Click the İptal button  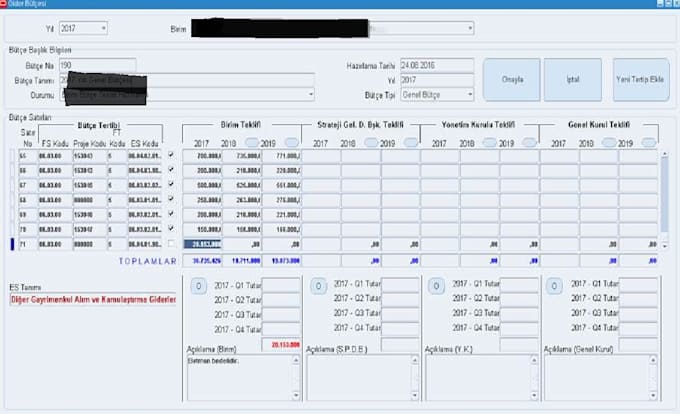pos(572,79)
